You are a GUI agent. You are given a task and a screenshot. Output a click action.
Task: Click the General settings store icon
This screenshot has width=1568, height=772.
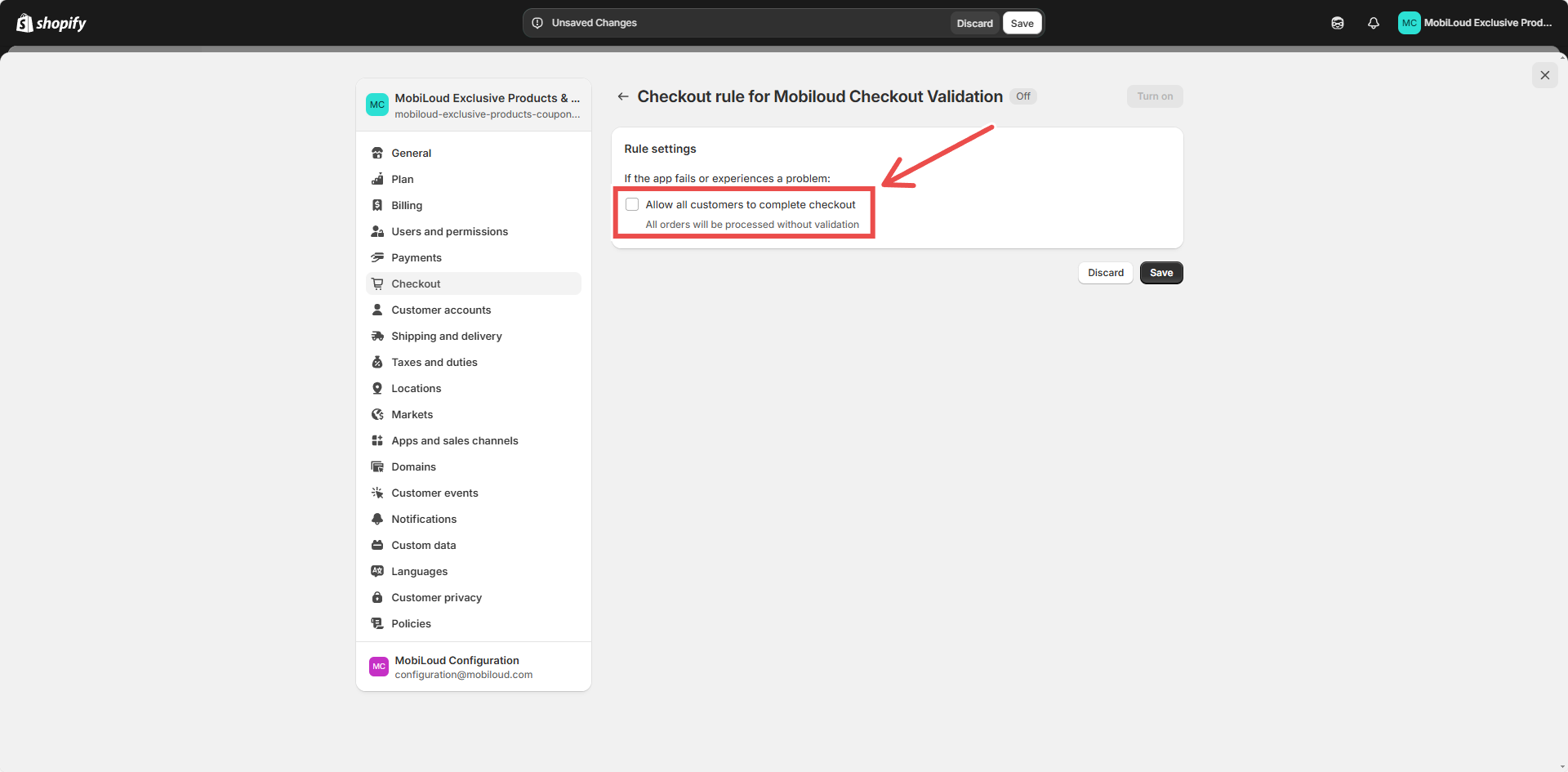point(377,153)
